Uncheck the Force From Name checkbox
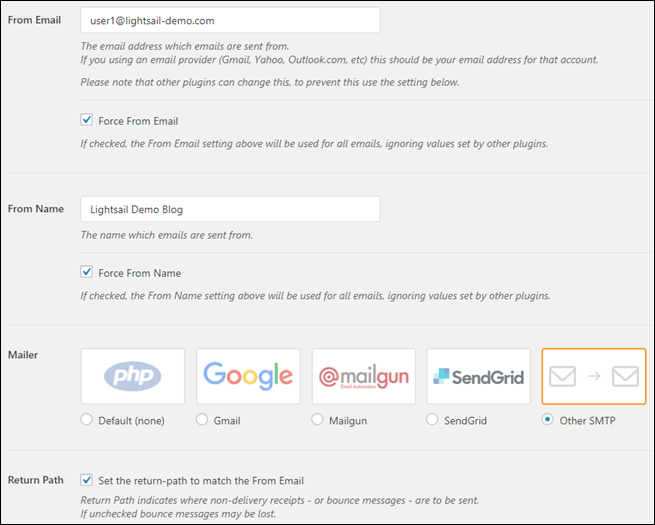The height and width of the screenshot is (525, 655). tap(87, 273)
